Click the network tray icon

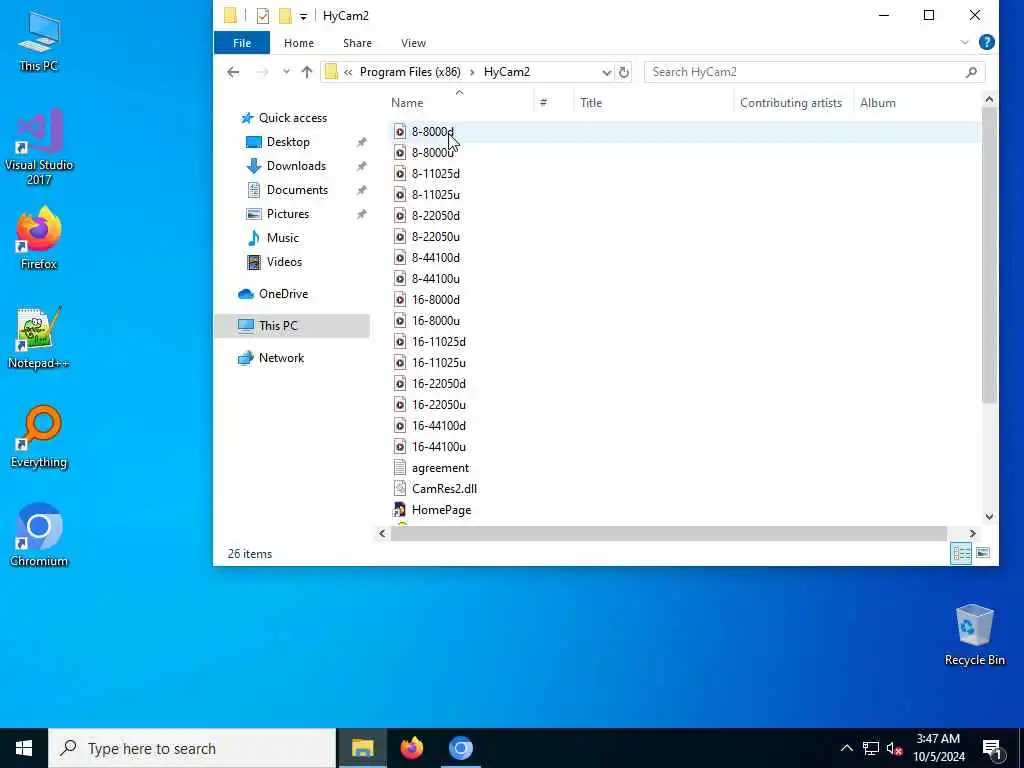pyautogui.click(x=871, y=748)
